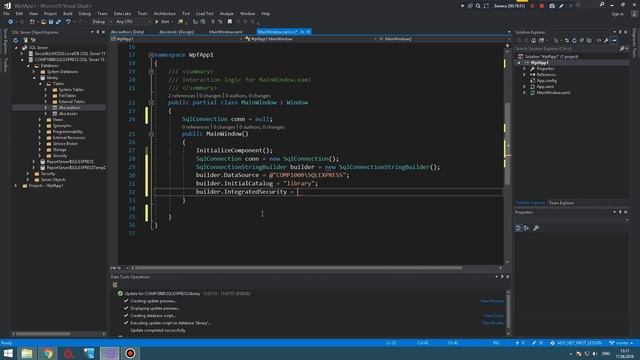The height and width of the screenshot is (360, 640).
Task: Open the Any CPU platform dropdown
Action: (132, 22)
